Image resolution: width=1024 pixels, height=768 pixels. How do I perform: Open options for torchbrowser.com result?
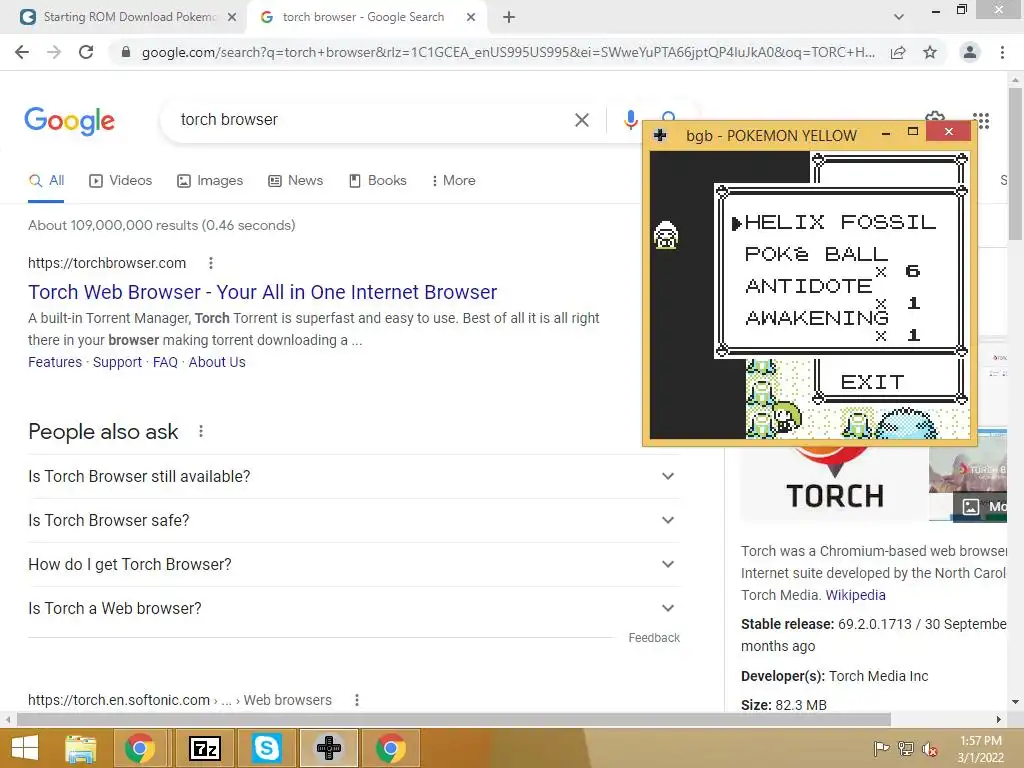pyautogui.click(x=210, y=263)
